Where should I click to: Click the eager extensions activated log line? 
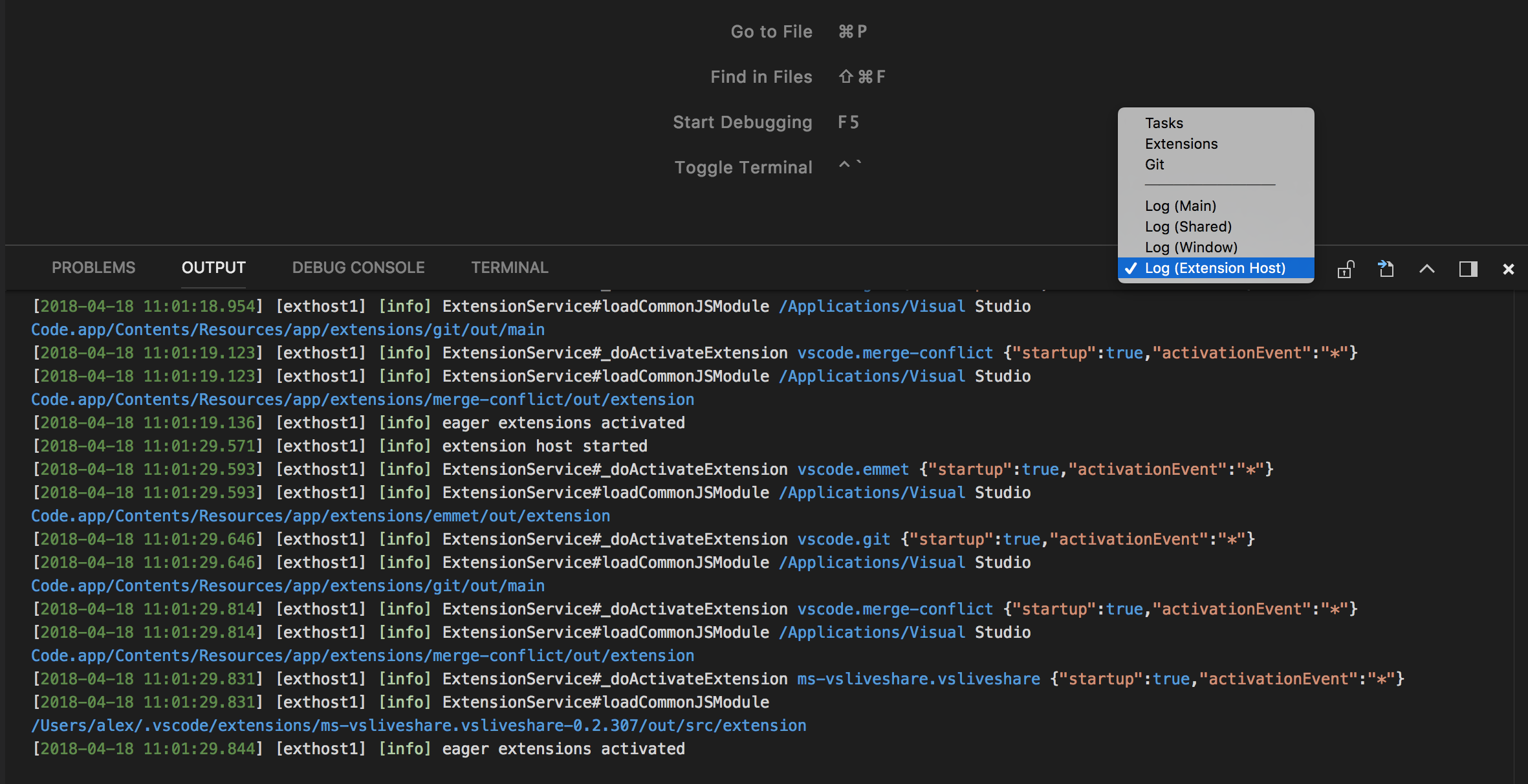563,748
